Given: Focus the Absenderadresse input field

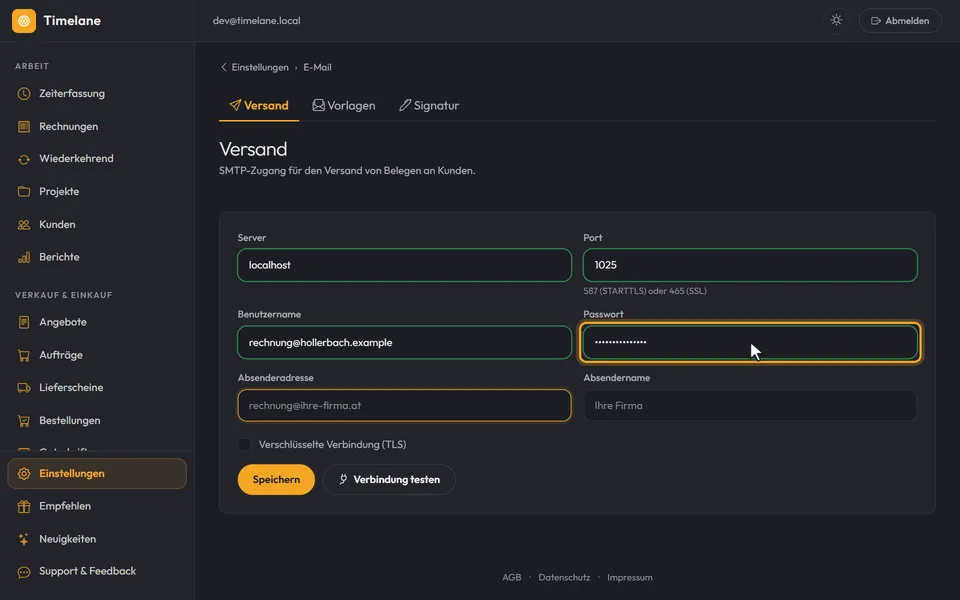Looking at the screenshot, I should point(405,405).
